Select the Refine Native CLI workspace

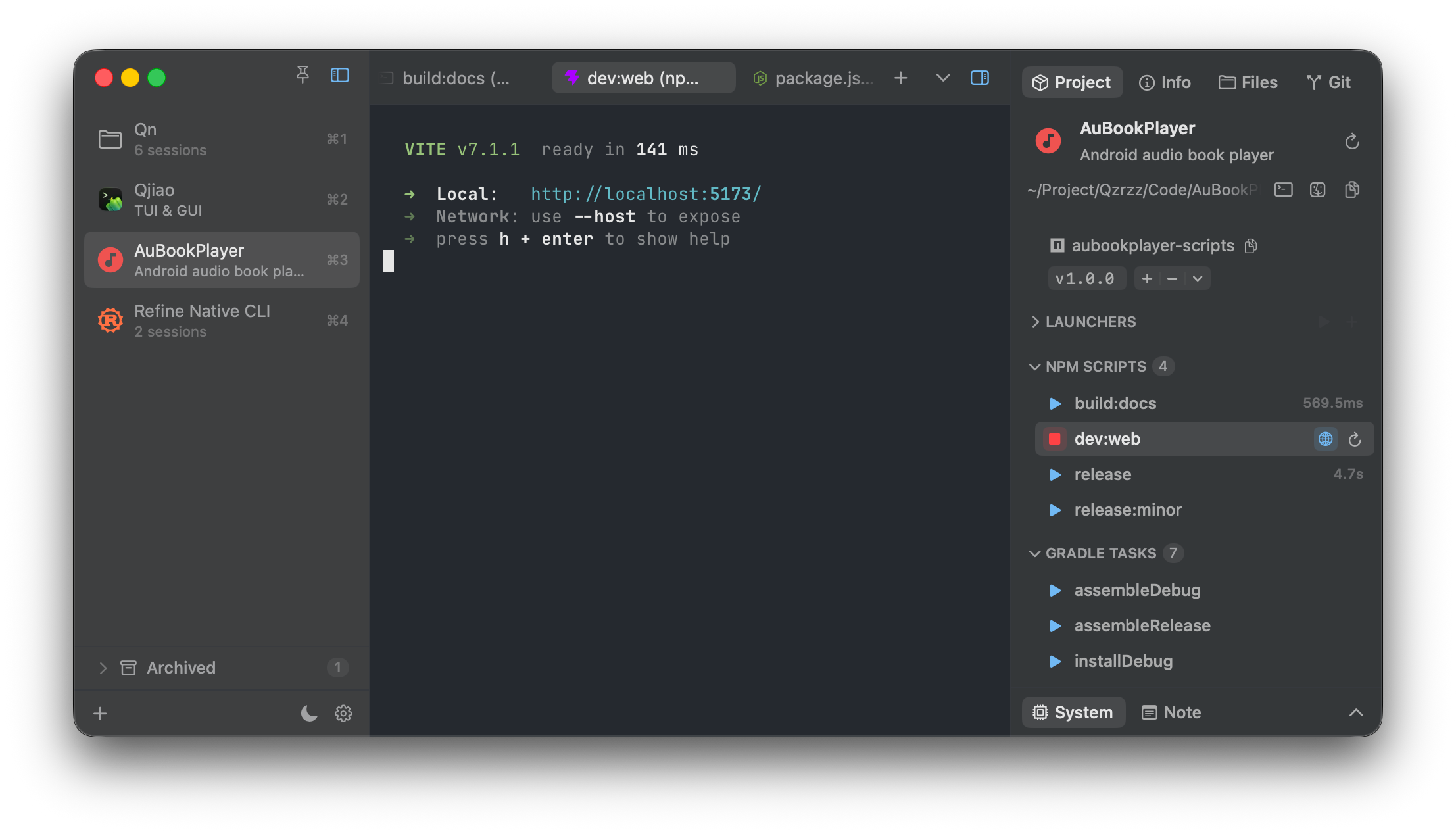[x=222, y=321]
